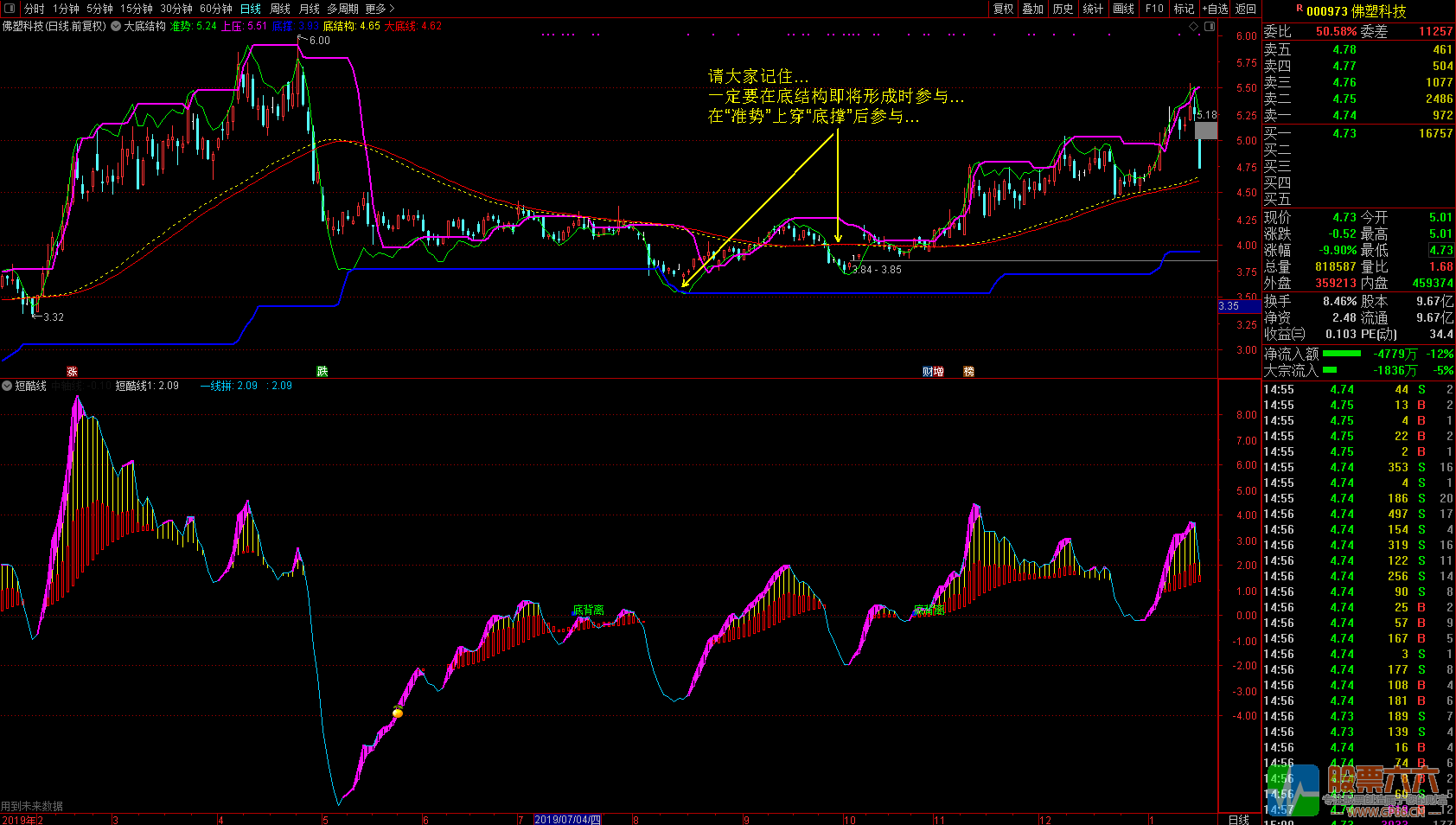Click the green 跌 marker on chart
This screenshot has height=825, width=1456.
click(322, 372)
